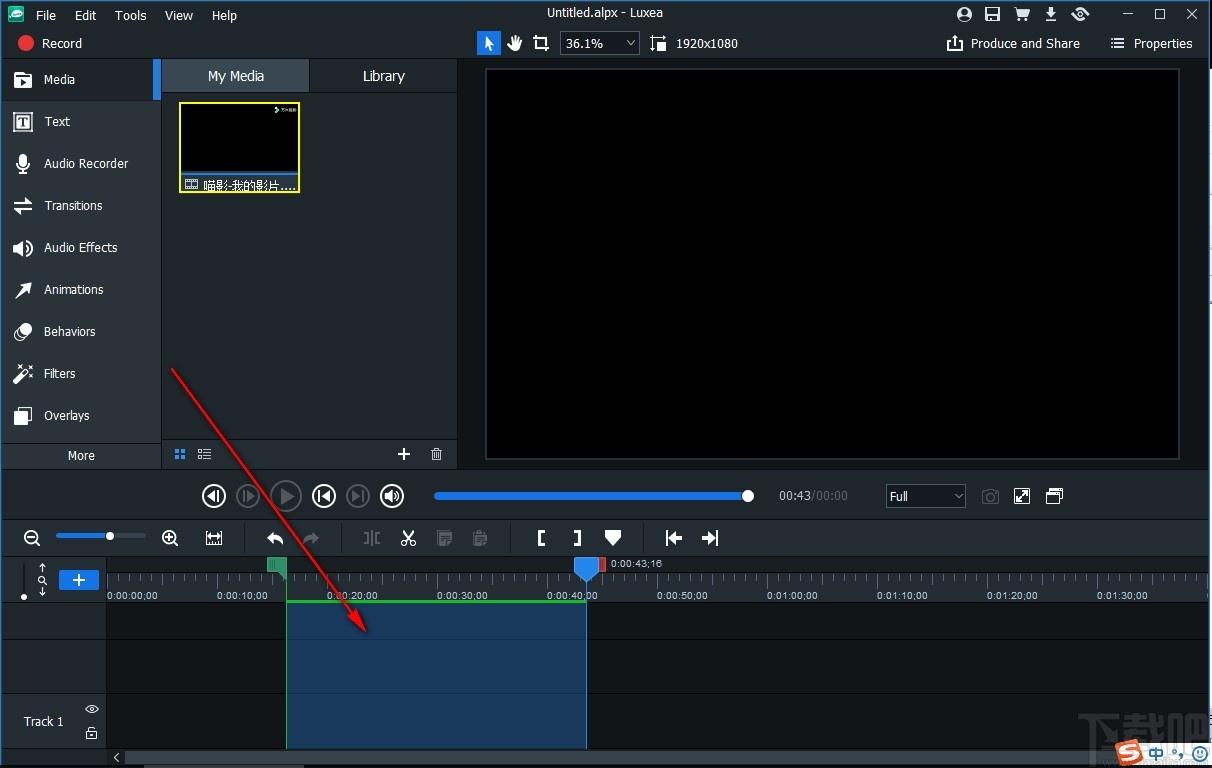Open the File menu
The width and height of the screenshot is (1212, 768).
click(46, 15)
